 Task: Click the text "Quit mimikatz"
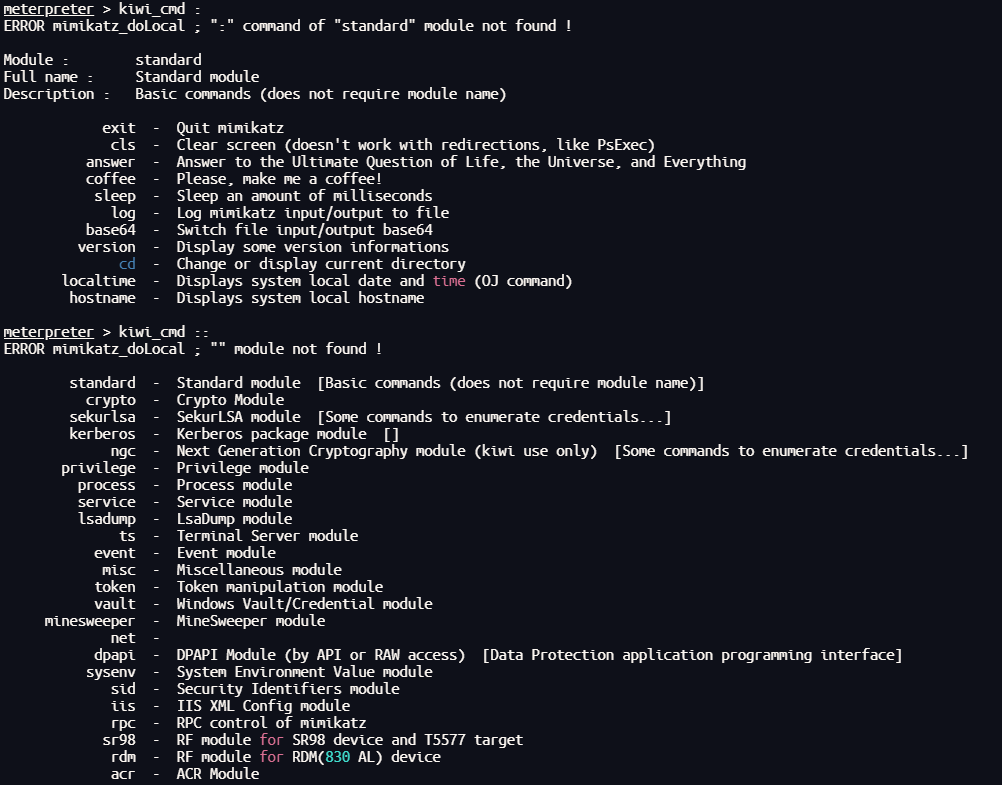[x=230, y=128]
